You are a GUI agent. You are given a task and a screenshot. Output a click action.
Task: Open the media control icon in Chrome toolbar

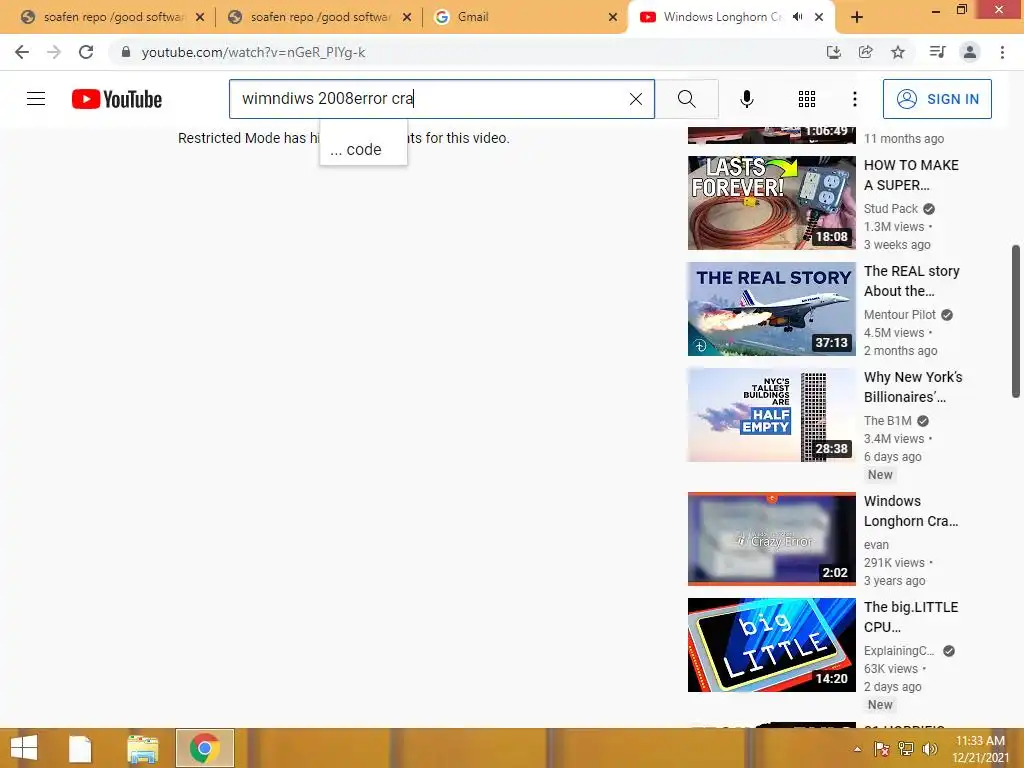pyautogui.click(x=937, y=52)
